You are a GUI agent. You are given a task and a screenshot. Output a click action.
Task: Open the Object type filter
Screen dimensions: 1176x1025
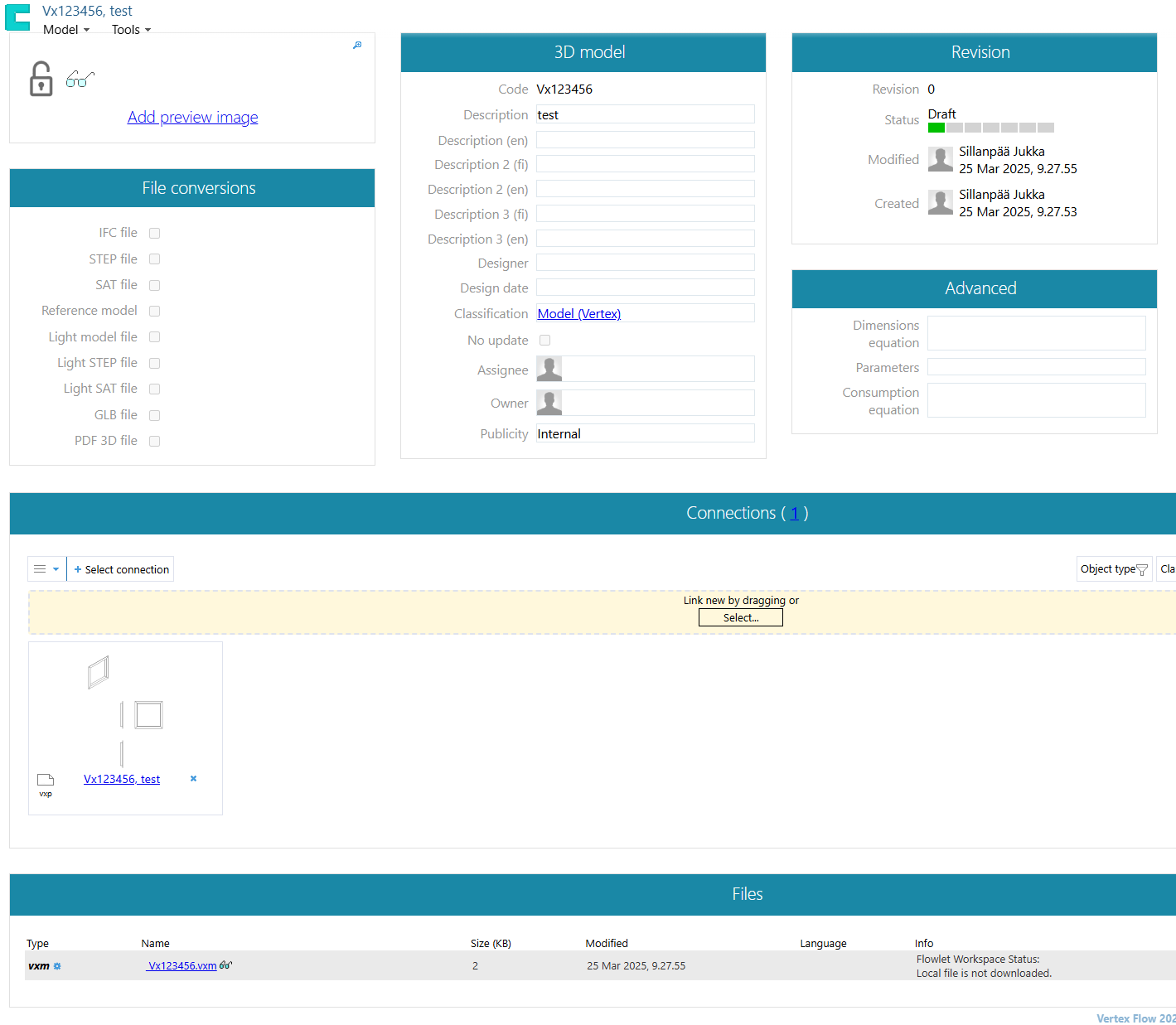coord(1113,569)
